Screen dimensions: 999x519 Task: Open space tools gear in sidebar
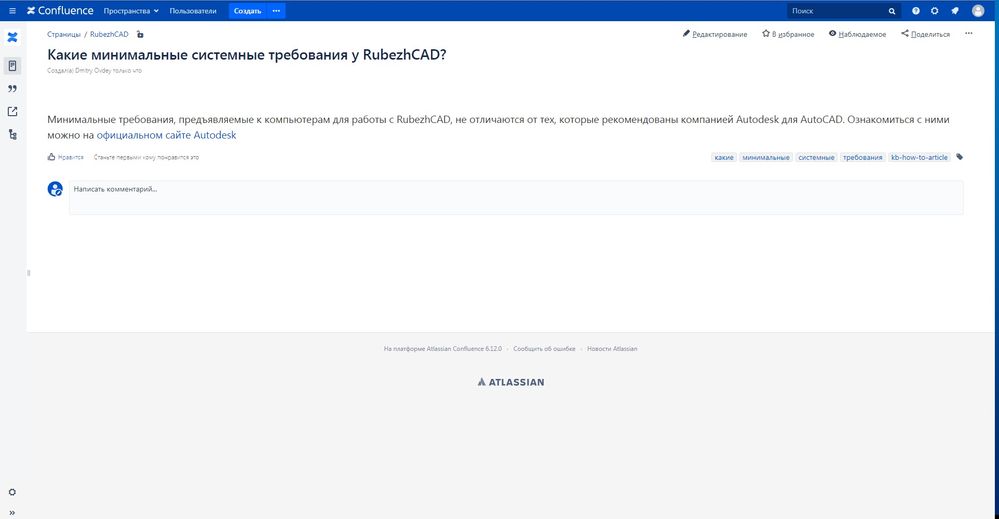[12, 492]
